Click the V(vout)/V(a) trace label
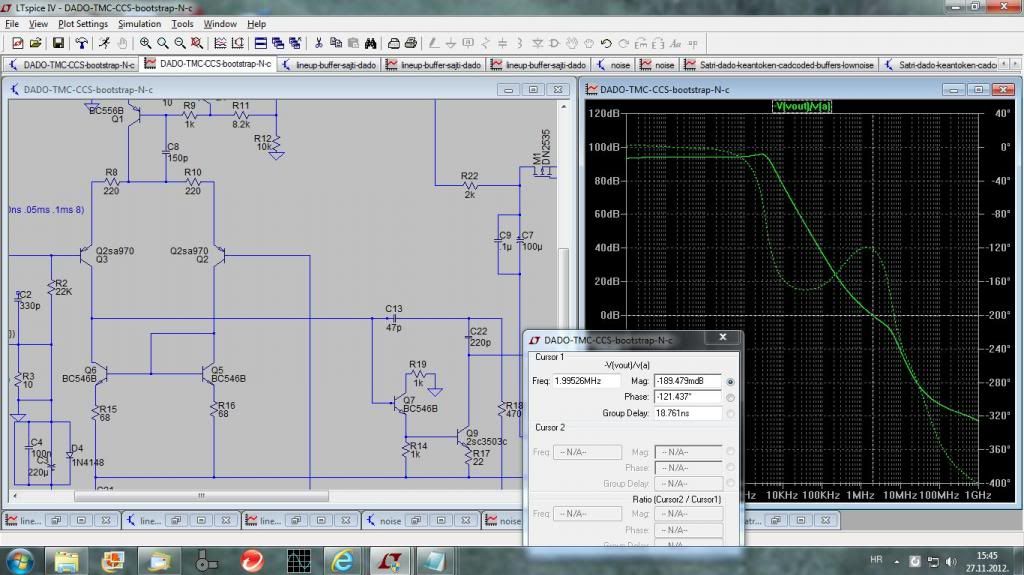 coord(802,106)
